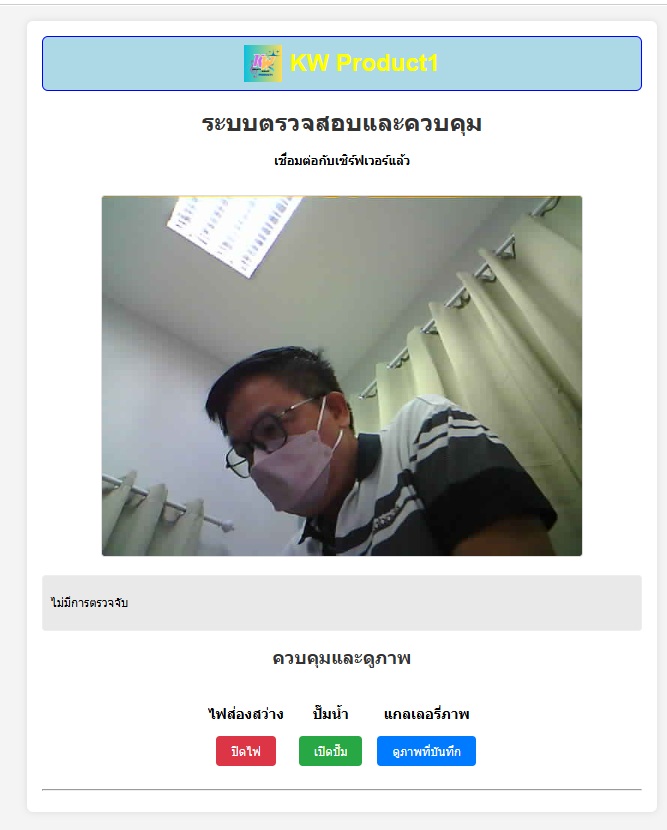
Task: Click the horizontal divider line below buttons
Action: [x=342, y=789]
